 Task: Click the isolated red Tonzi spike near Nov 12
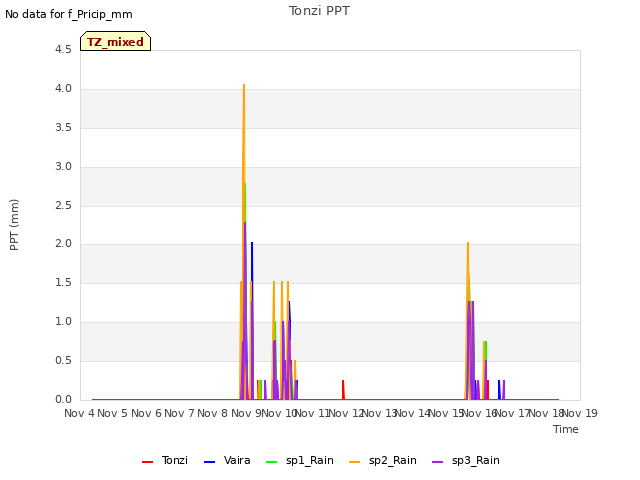(x=343, y=390)
